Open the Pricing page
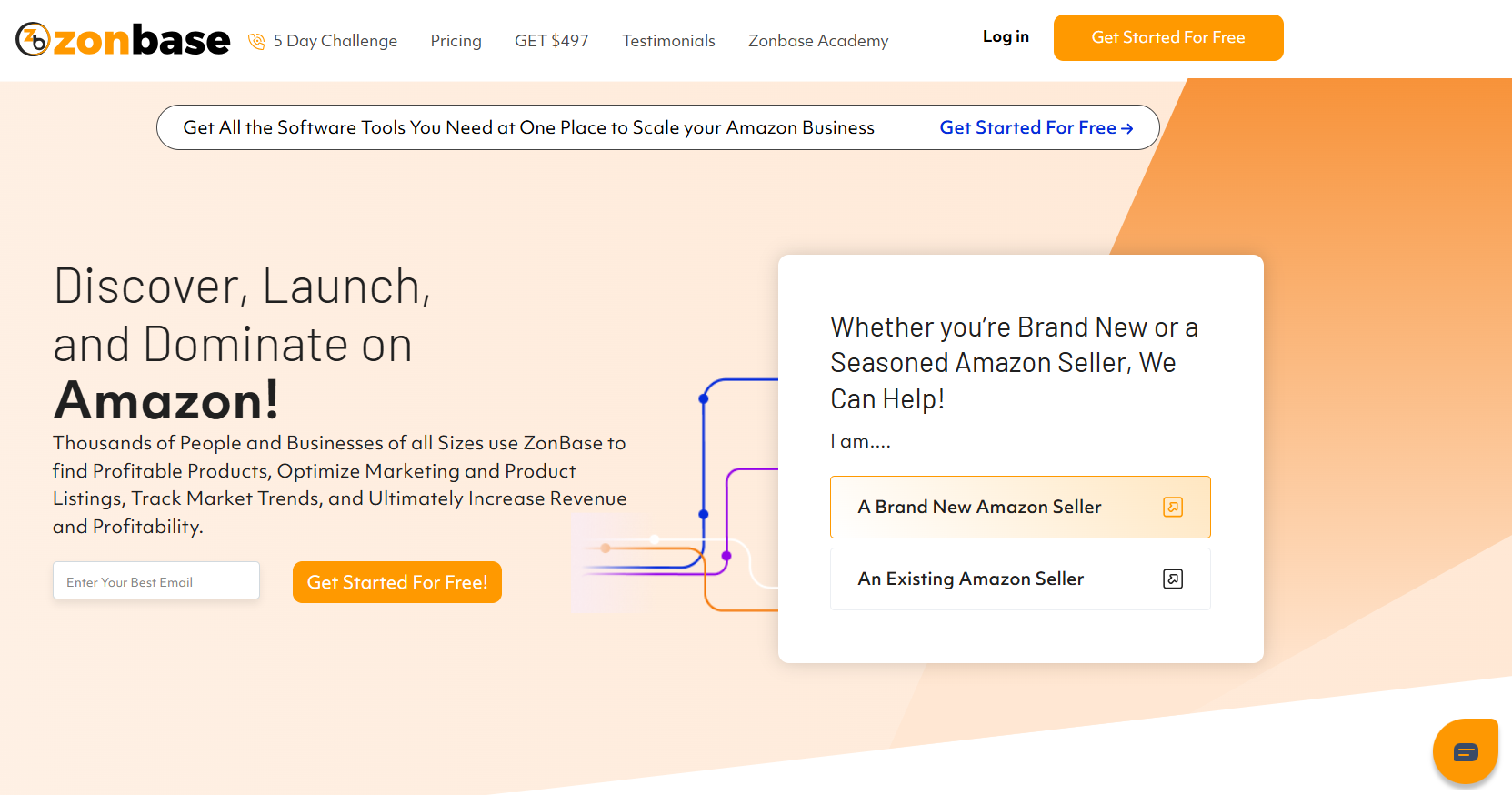This screenshot has width=1512, height=795. [x=456, y=41]
